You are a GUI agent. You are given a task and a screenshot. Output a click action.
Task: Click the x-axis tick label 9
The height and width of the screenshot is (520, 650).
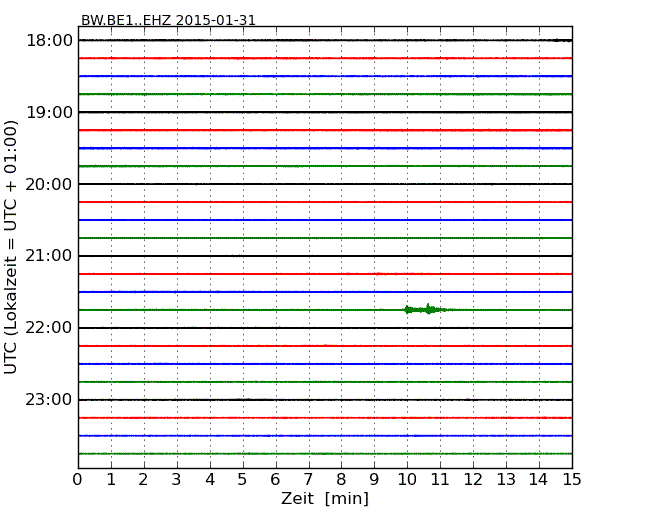point(374,479)
